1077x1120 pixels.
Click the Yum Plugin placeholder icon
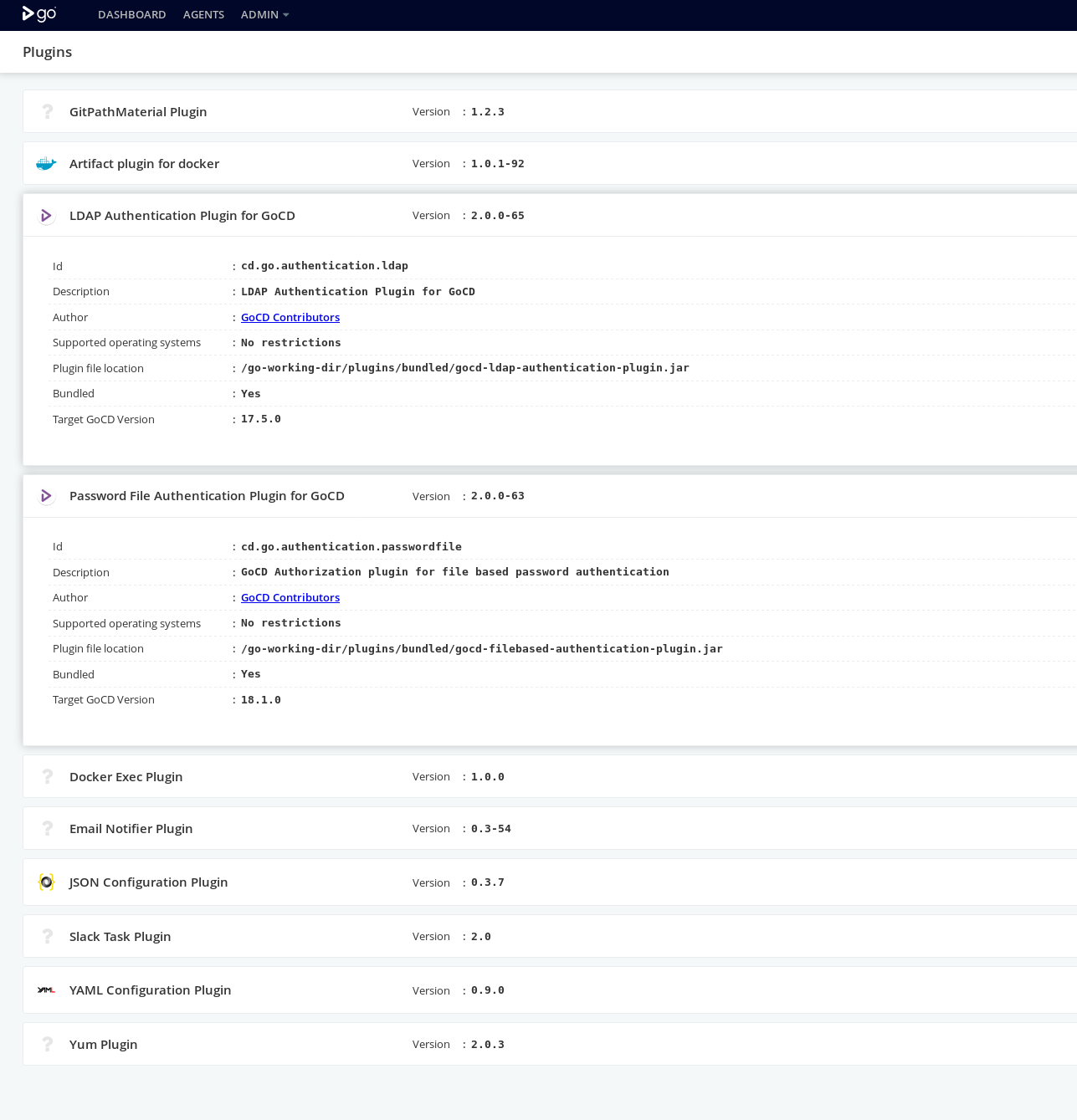pyautogui.click(x=47, y=1044)
